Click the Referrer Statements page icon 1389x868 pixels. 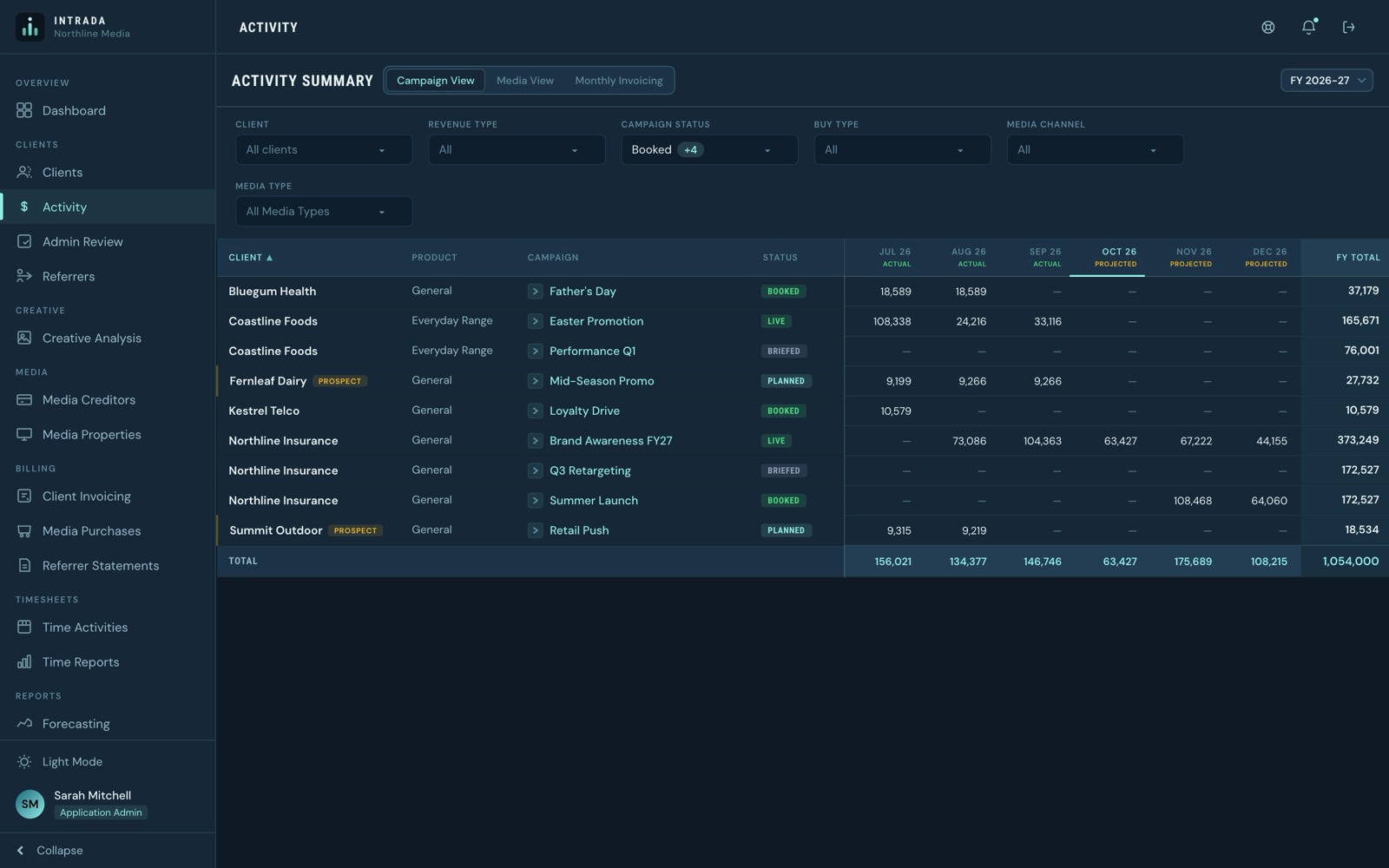coord(24,565)
